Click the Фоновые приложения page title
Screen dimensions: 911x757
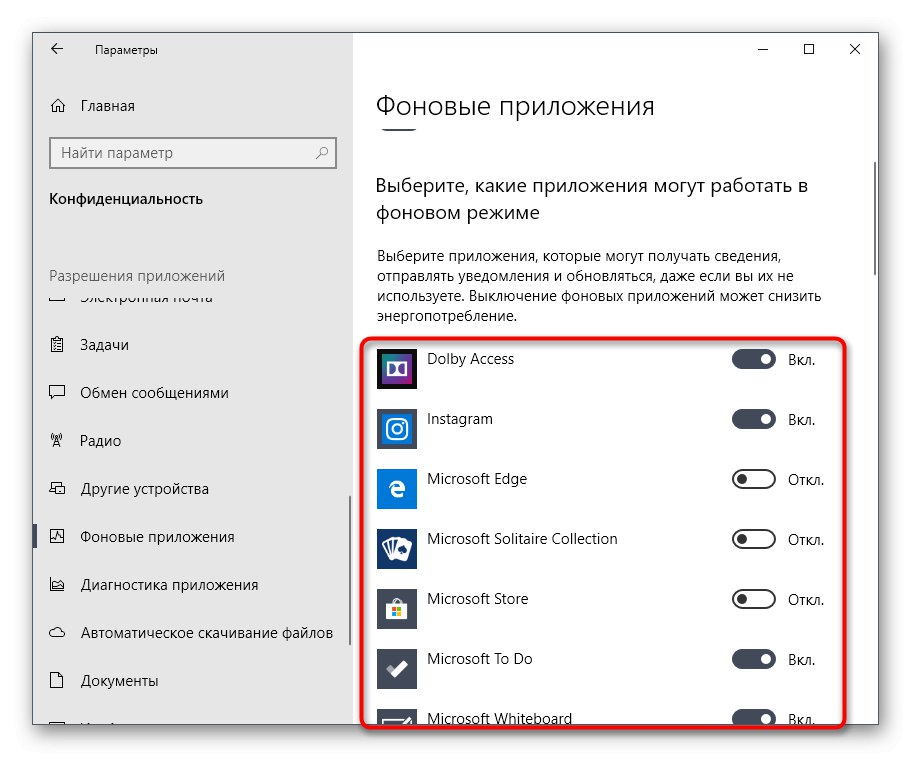point(515,107)
